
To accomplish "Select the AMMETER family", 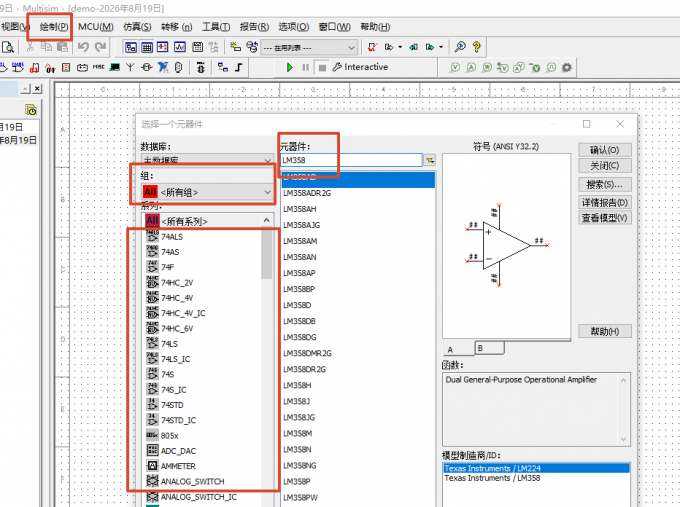I will [x=203, y=466].
